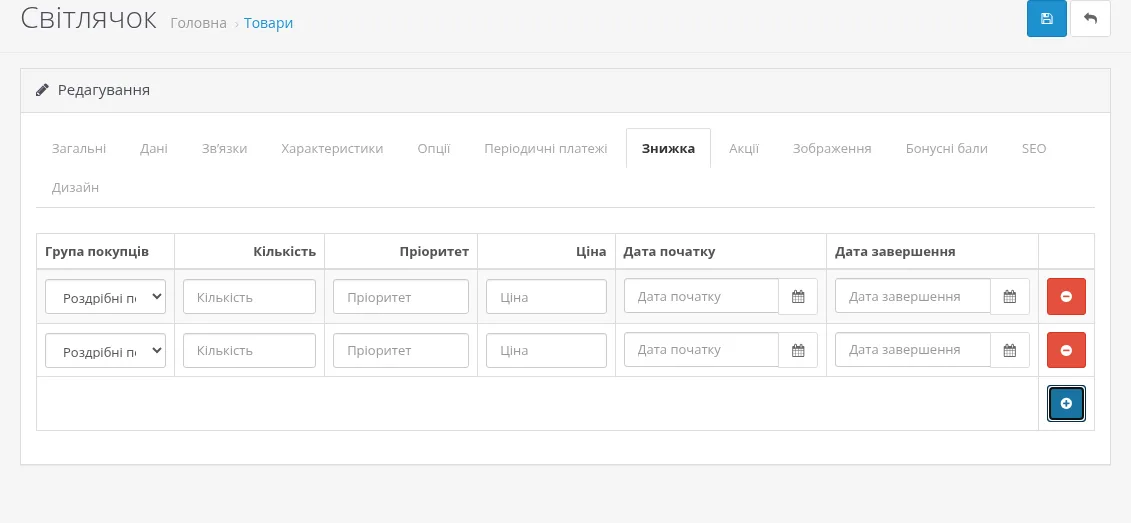Open the Загальні tab

tap(79, 149)
